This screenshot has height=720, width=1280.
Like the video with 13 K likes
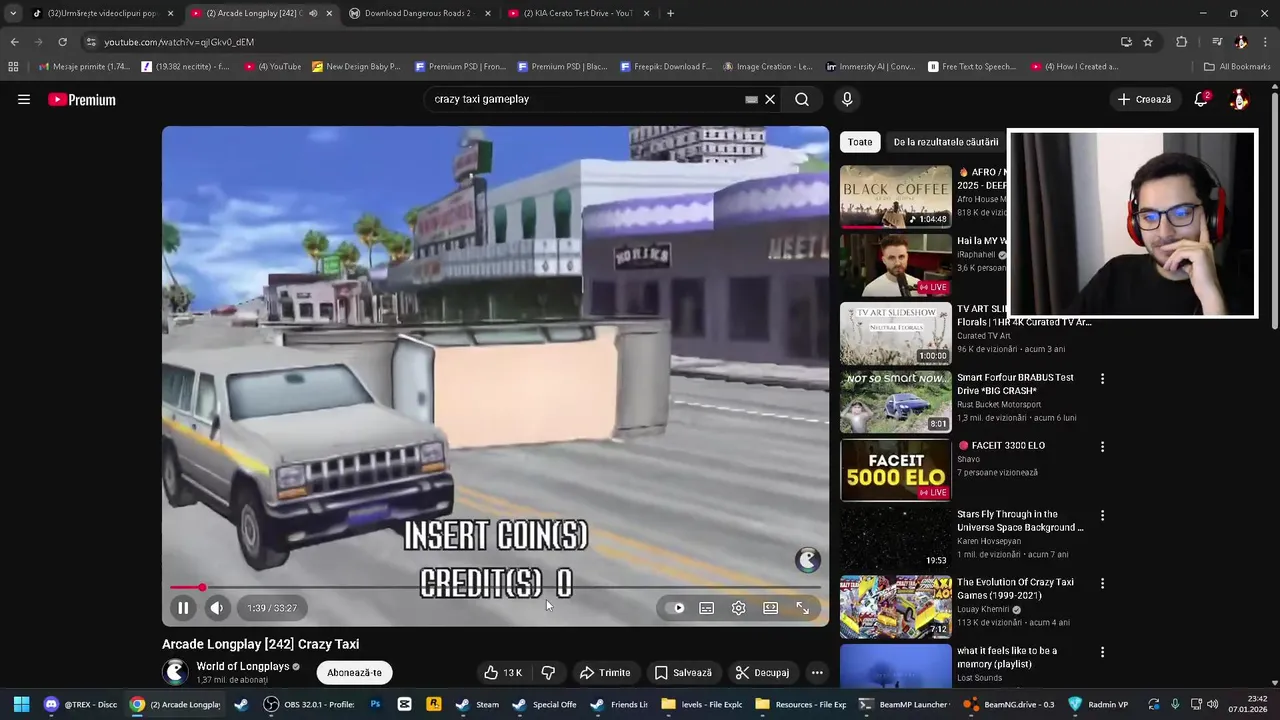click(503, 672)
